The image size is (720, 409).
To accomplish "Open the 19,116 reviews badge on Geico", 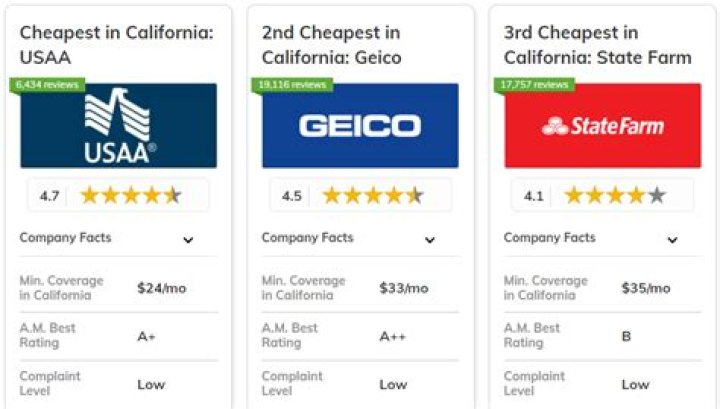I will pyautogui.click(x=292, y=84).
